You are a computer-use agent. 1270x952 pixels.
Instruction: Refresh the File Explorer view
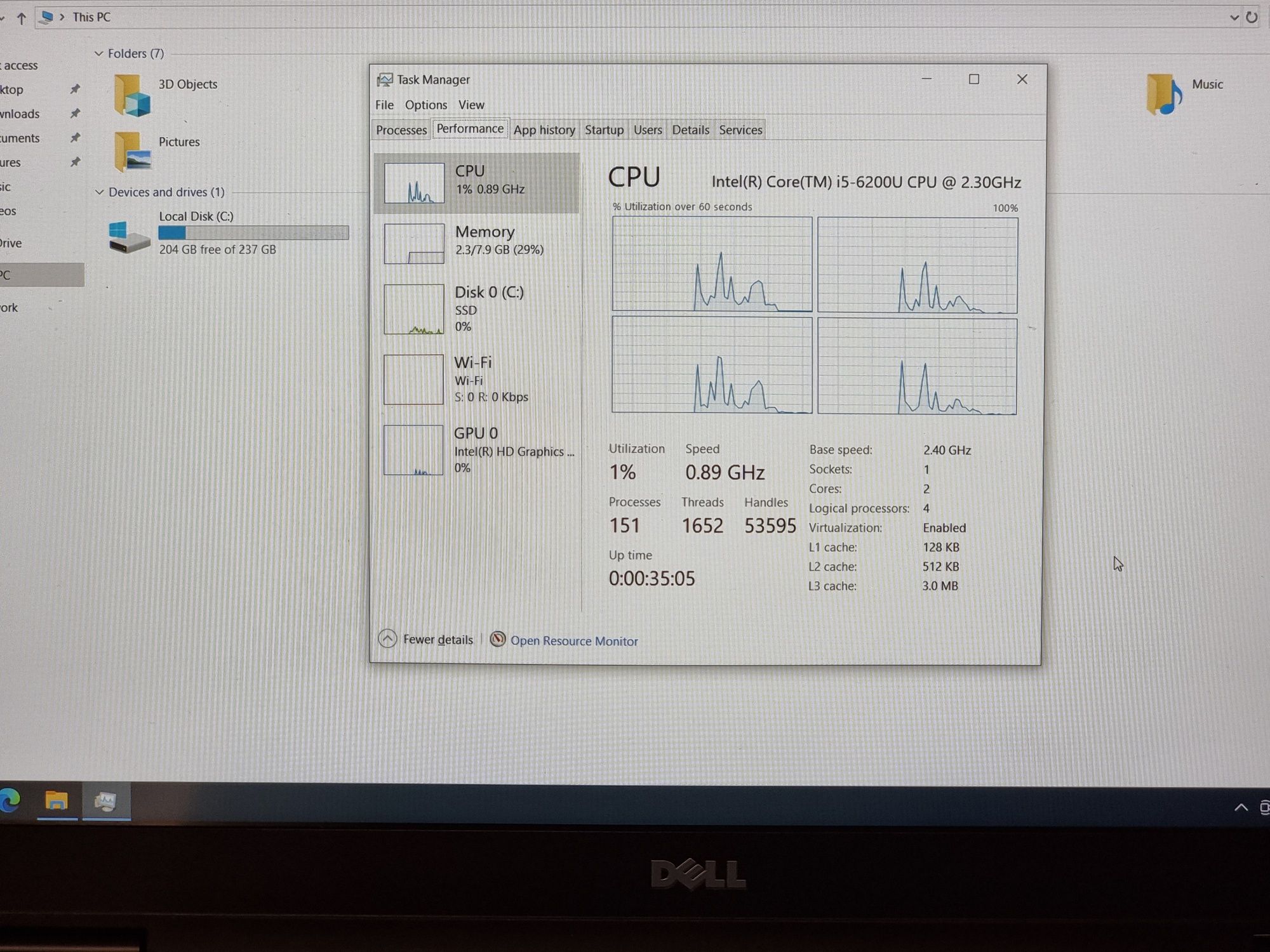(x=1252, y=18)
